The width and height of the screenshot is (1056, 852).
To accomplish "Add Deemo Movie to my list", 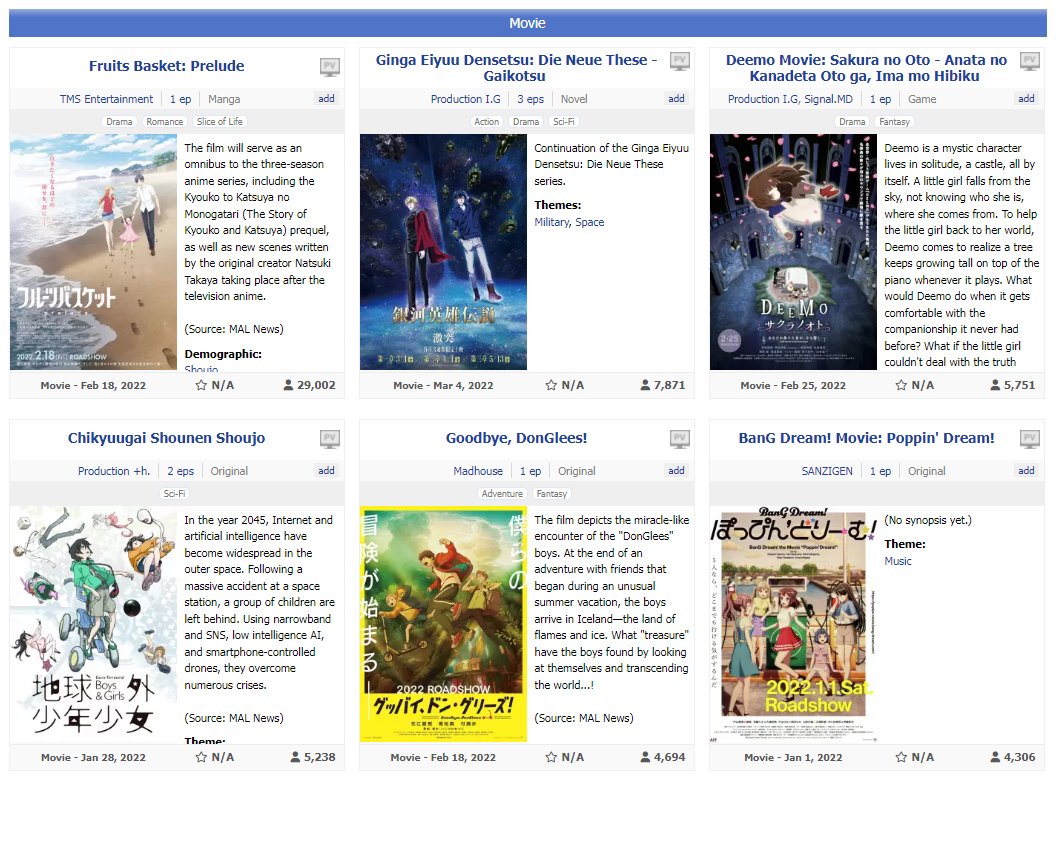I will point(1026,98).
